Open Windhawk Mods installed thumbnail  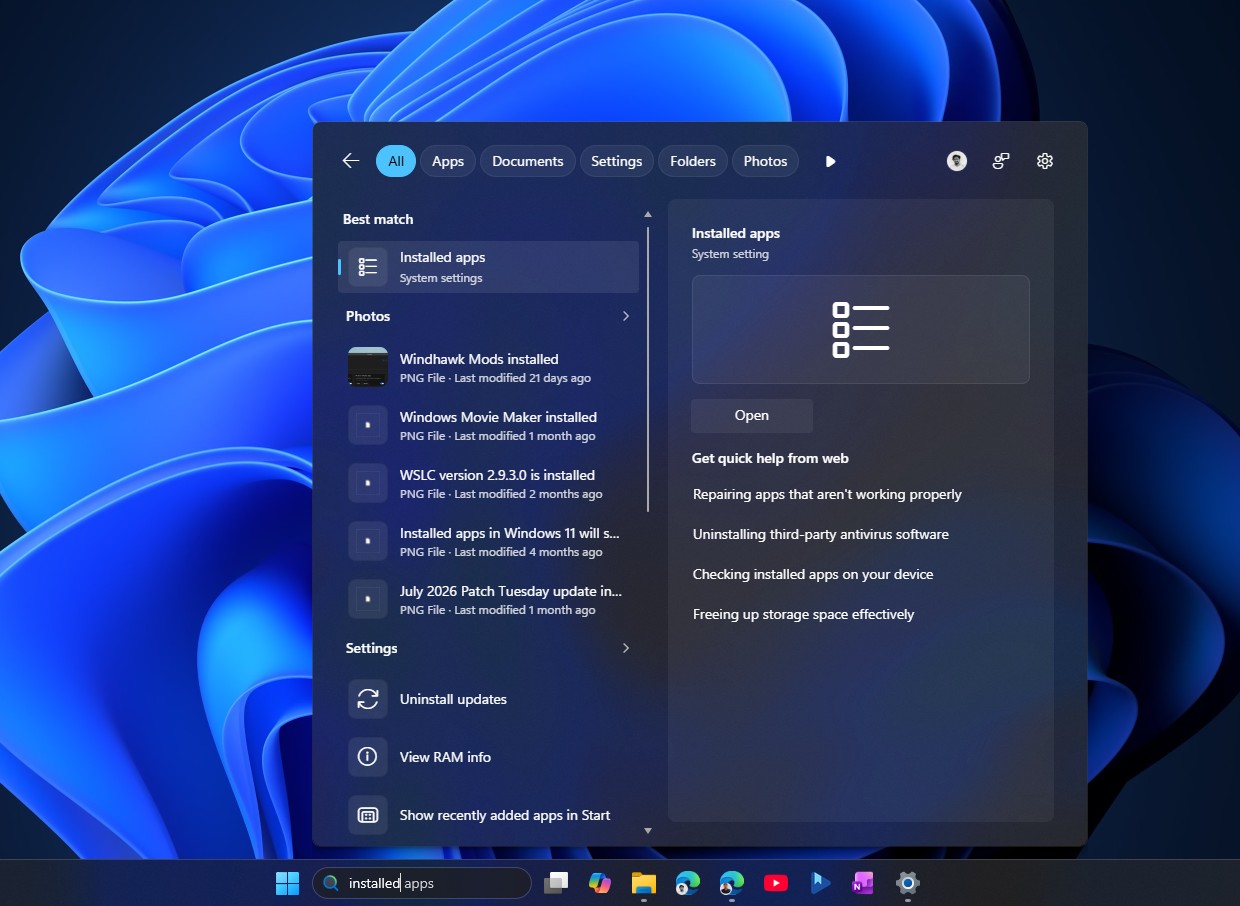coord(368,367)
